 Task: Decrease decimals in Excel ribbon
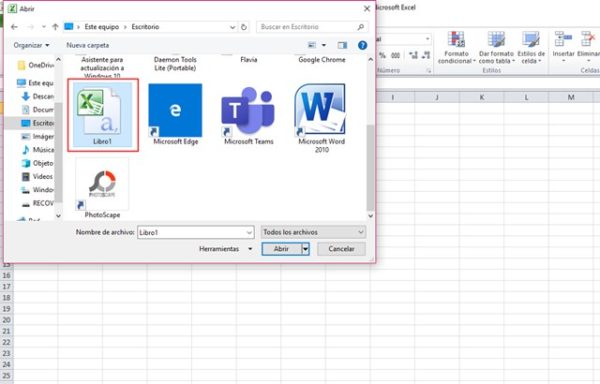[426, 55]
